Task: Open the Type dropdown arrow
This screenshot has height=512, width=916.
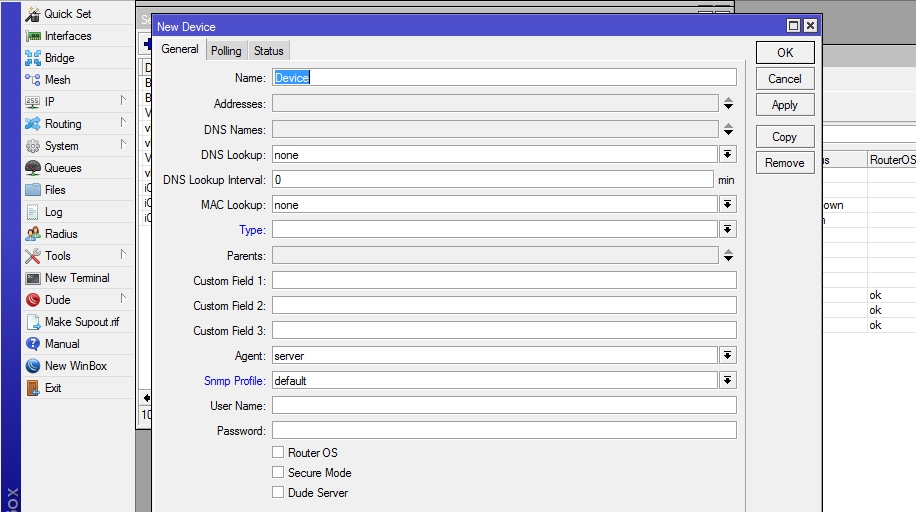Action: point(727,230)
